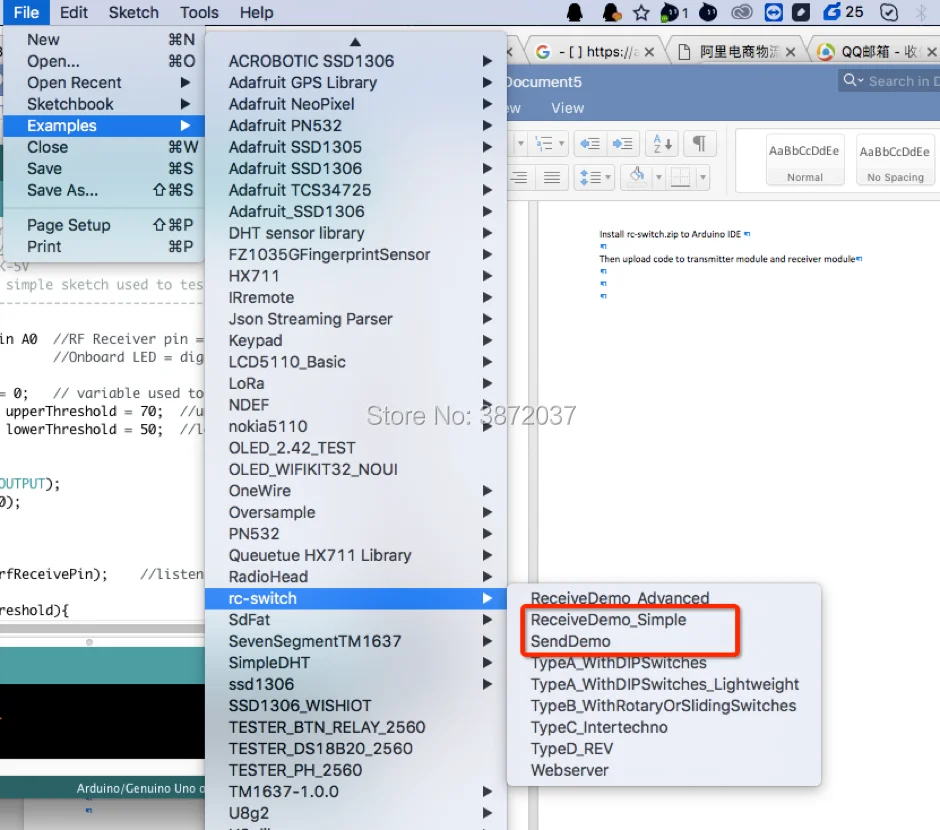Click the multilevel list icon in Word
Image resolution: width=940 pixels, height=830 pixels.
pos(544,144)
